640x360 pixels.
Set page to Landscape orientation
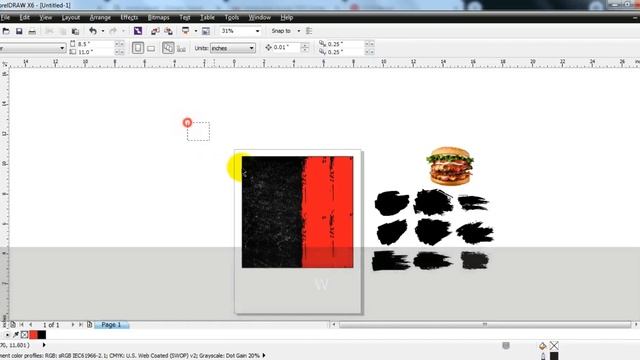(151, 48)
